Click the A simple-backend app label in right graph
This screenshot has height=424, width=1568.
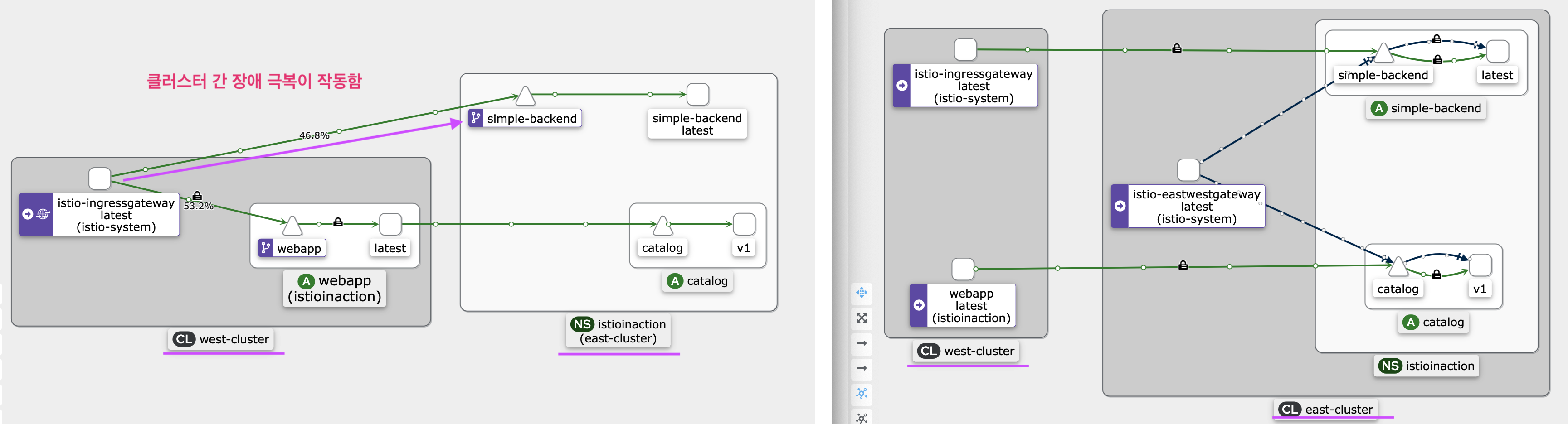tap(1426, 108)
